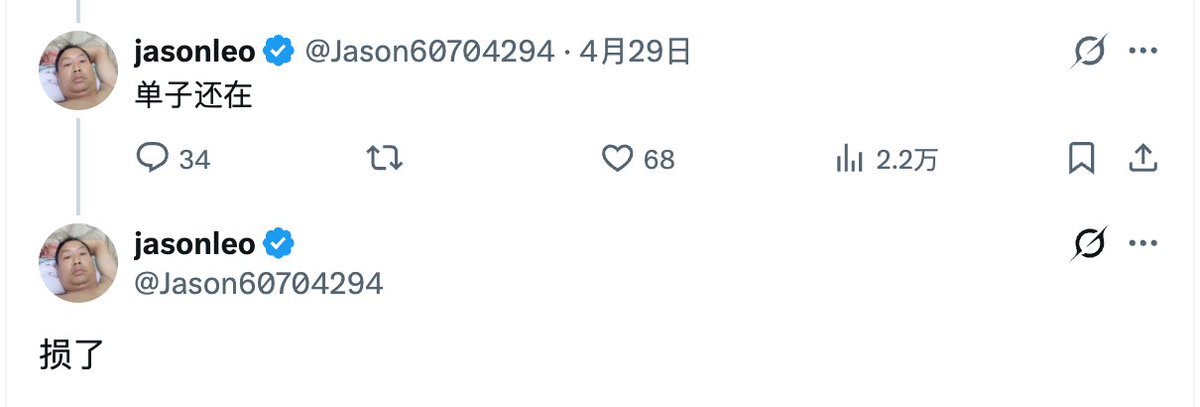
Task: Open more options menu for 损了 tweet
Action: [x=1143, y=243]
